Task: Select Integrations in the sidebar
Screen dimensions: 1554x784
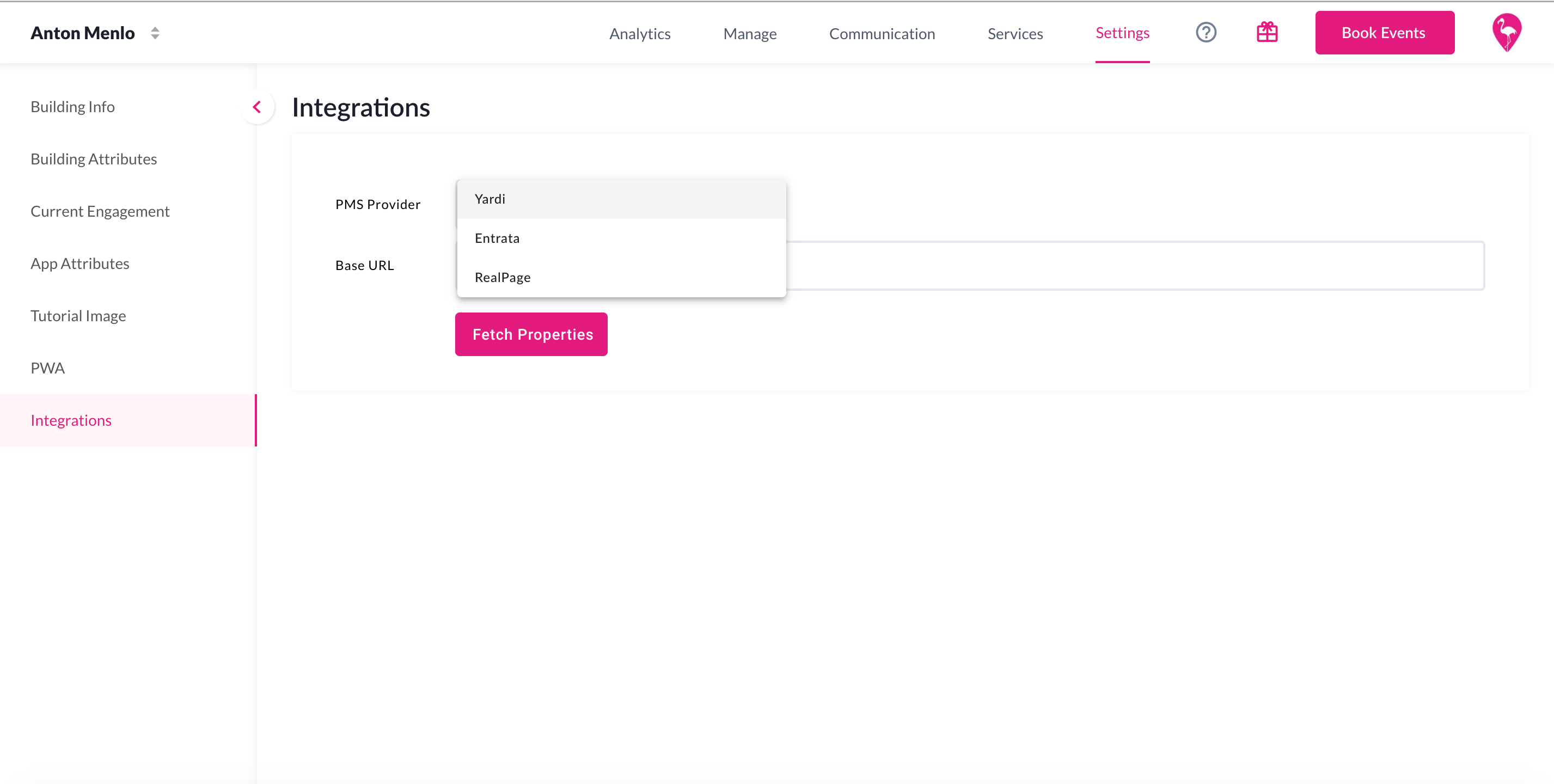Action: [x=128, y=420]
